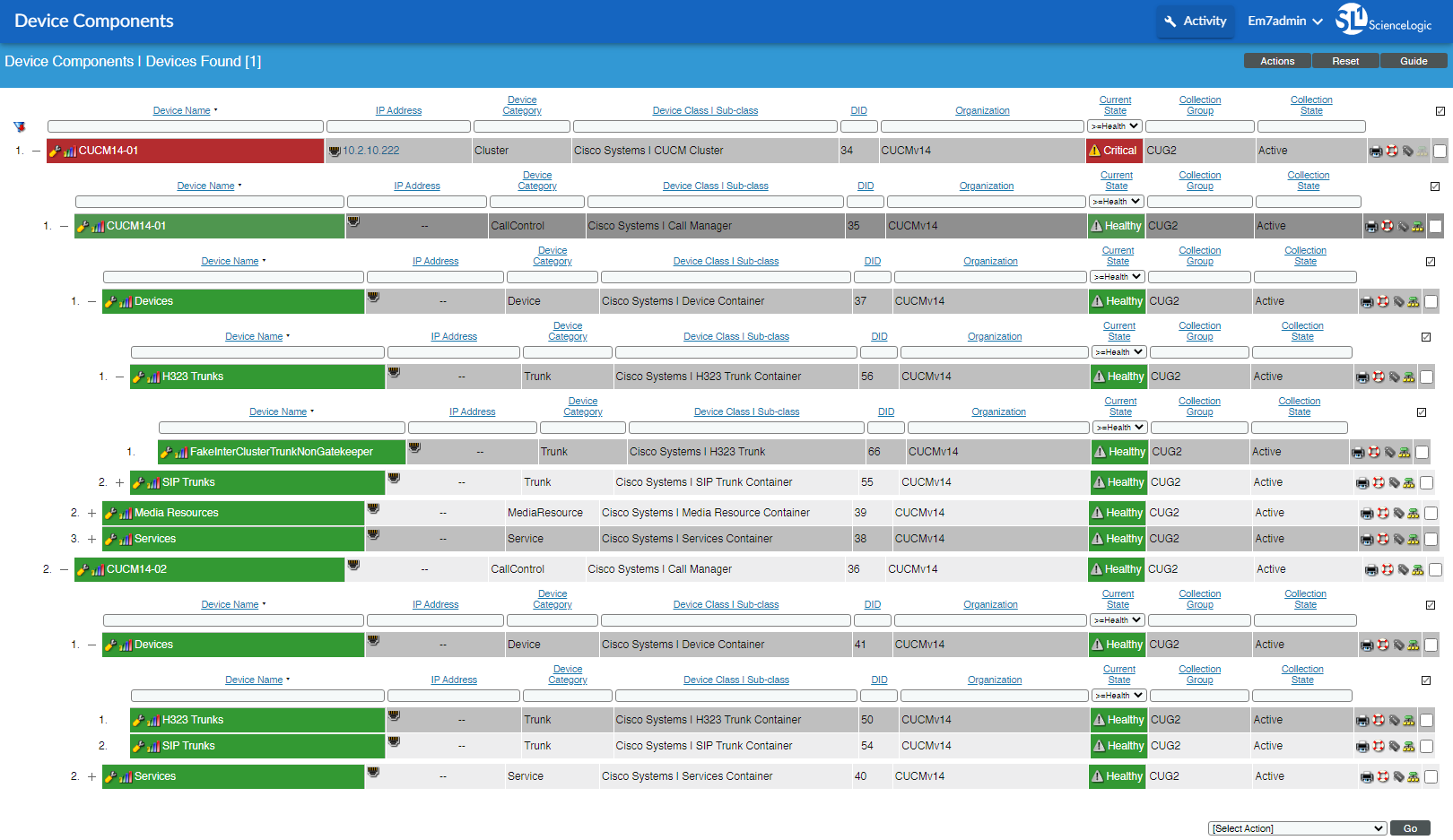Tick checkbox for CUCM14-02 row
1453x840 pixels.
pos(1435,569)
